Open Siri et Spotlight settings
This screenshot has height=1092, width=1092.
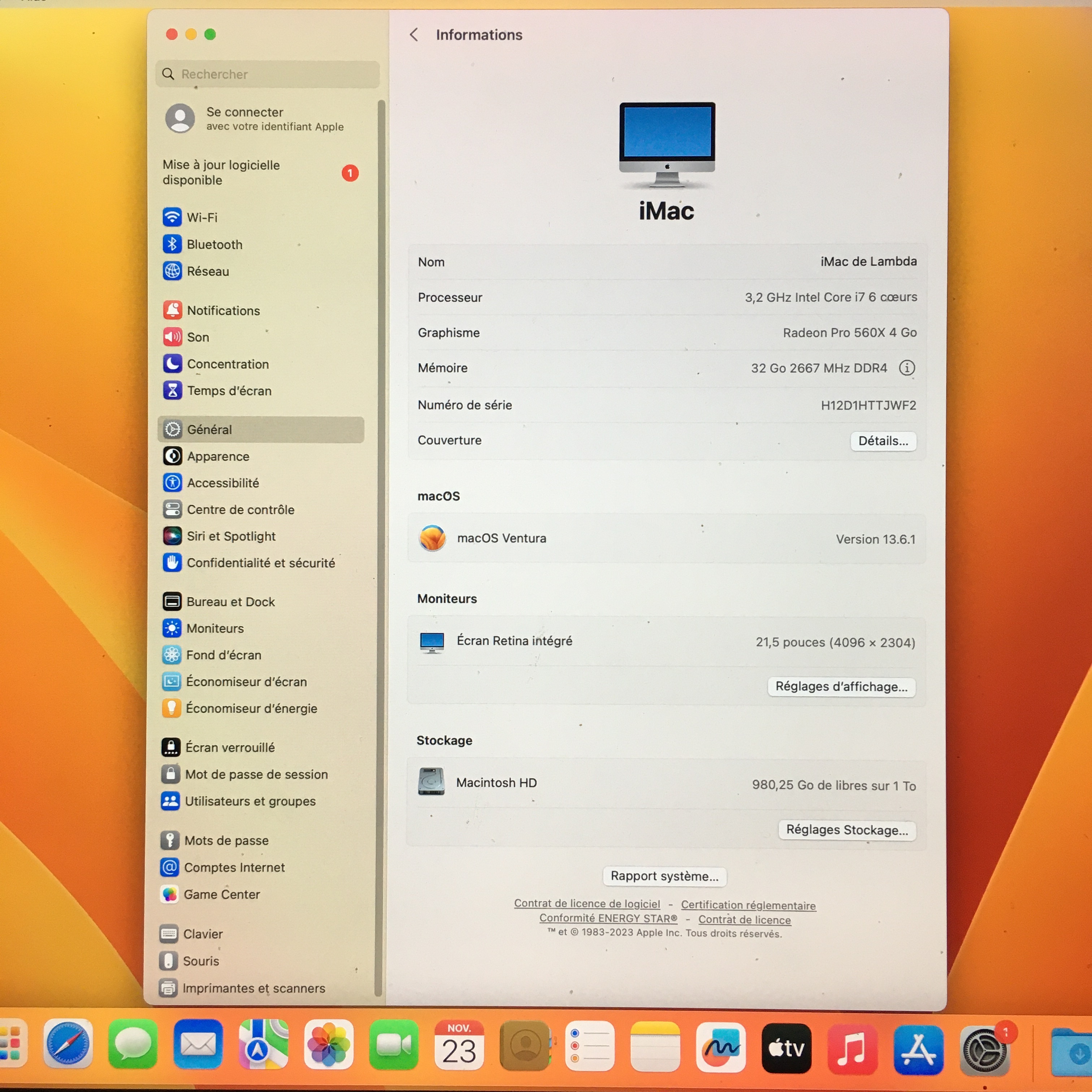[231, 536]
